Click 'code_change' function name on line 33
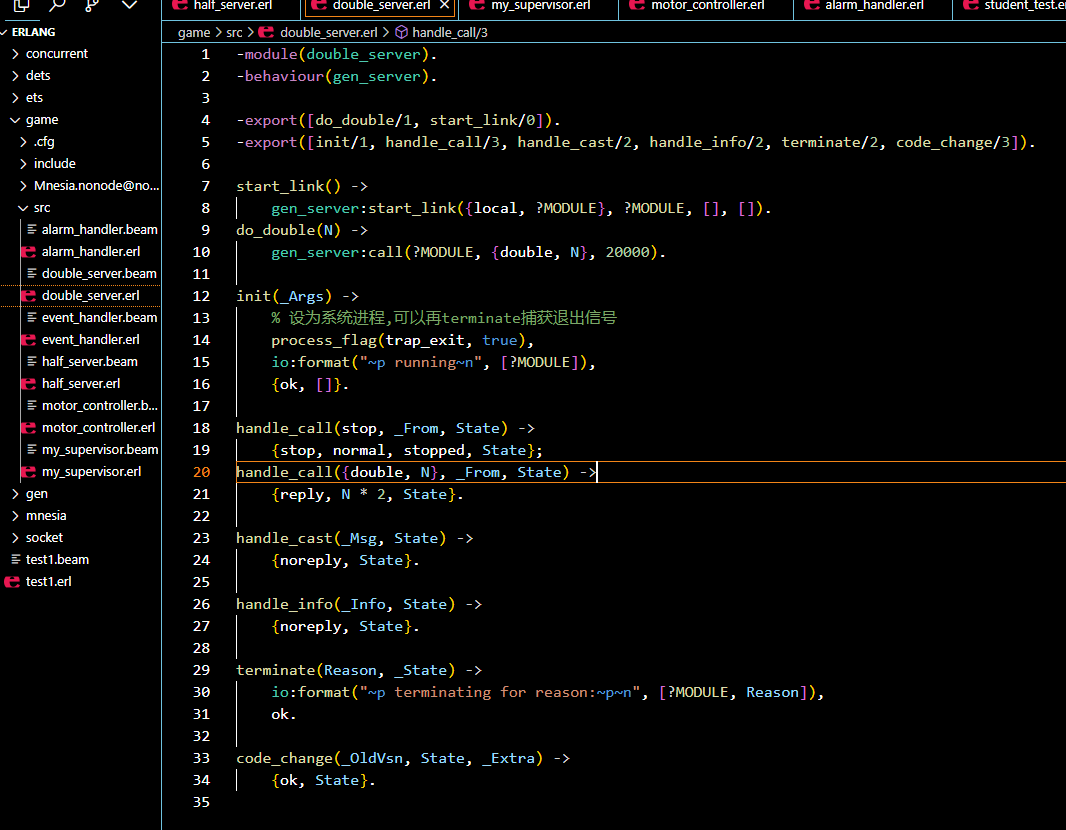Image resolution: width=1066 pixels, height=830 pixels. [284, 758]
